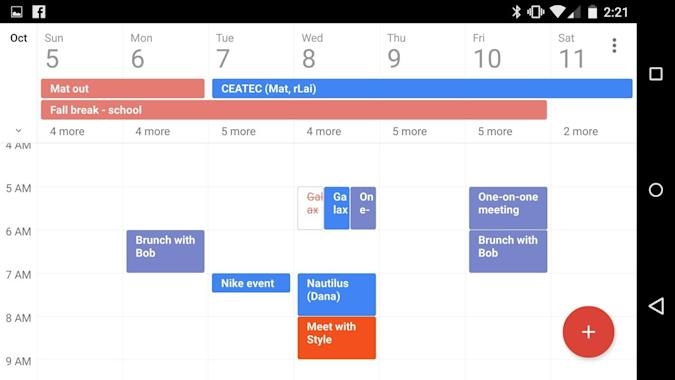
Task: Select the Oct month label
Action: coord(19,38)
